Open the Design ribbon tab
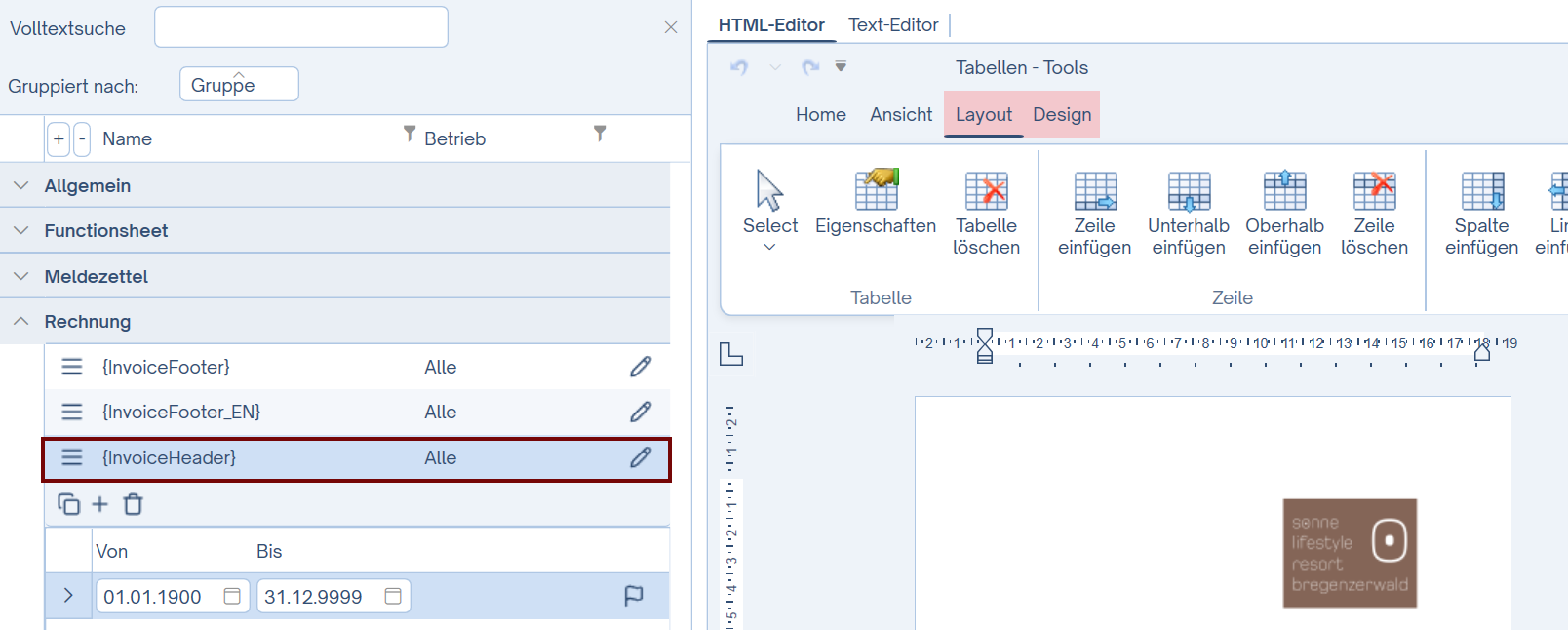Screen dimensions: 1568x630 point(1062,114)
